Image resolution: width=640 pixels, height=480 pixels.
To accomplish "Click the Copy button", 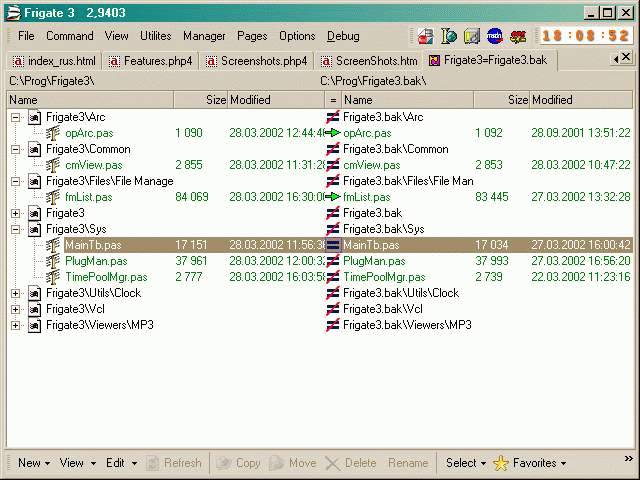I will [x=238, y=463].
